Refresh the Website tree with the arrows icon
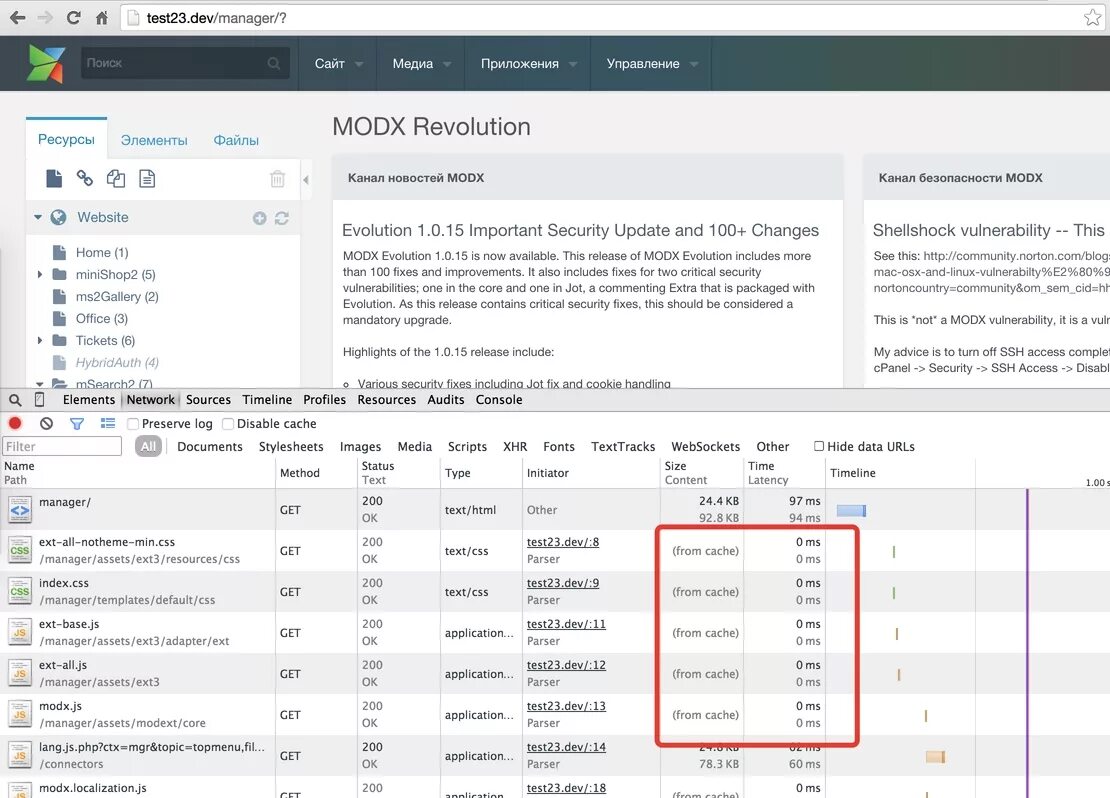Image resolution: width=1110 pixels, height=798 pixels. coord(282,218)
